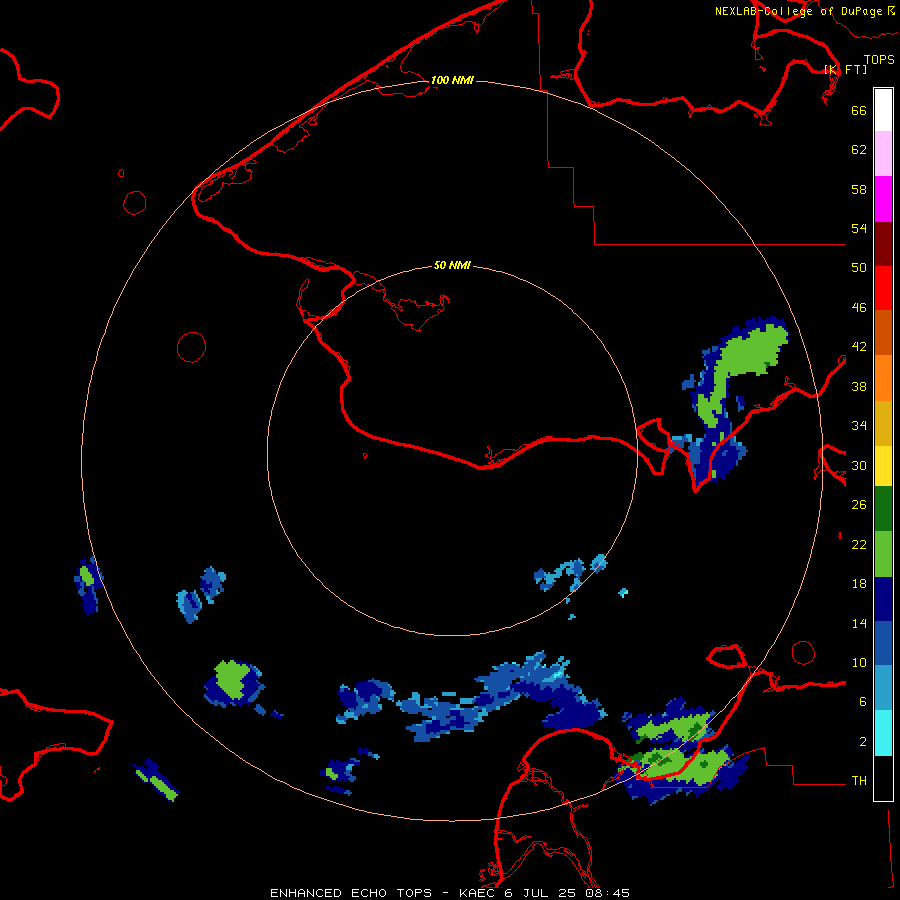
Task: Click the white swatch at the top of the tops legend
Action: (x=883, y=110)
